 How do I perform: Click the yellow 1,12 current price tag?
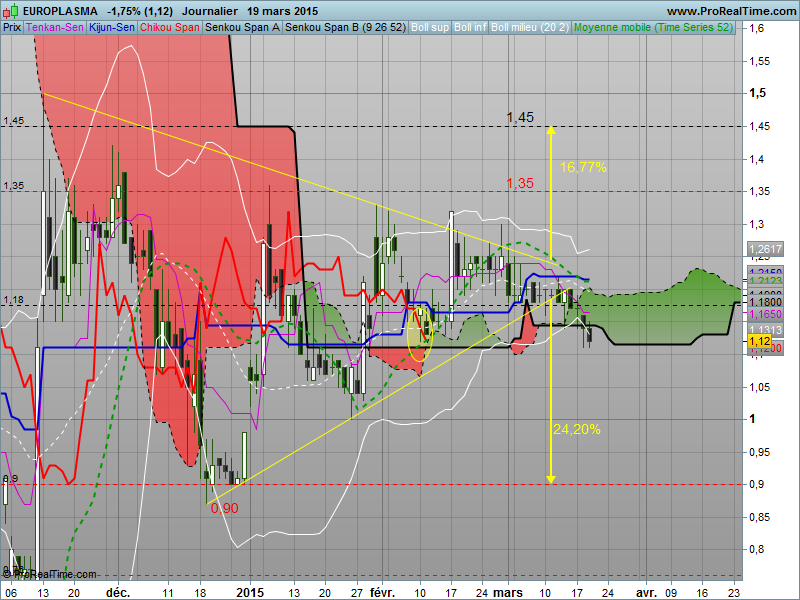(x=758, y=342)
